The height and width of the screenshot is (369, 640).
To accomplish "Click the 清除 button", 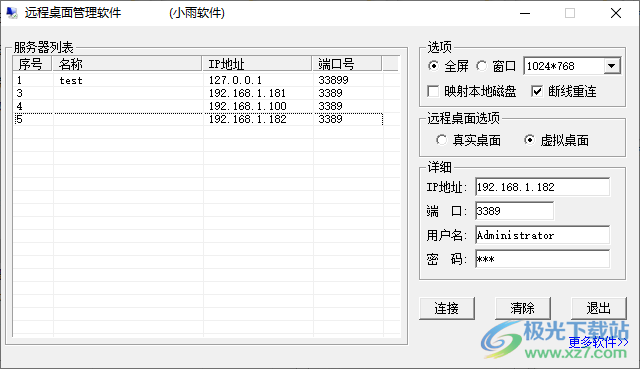I will click(522, 308).
